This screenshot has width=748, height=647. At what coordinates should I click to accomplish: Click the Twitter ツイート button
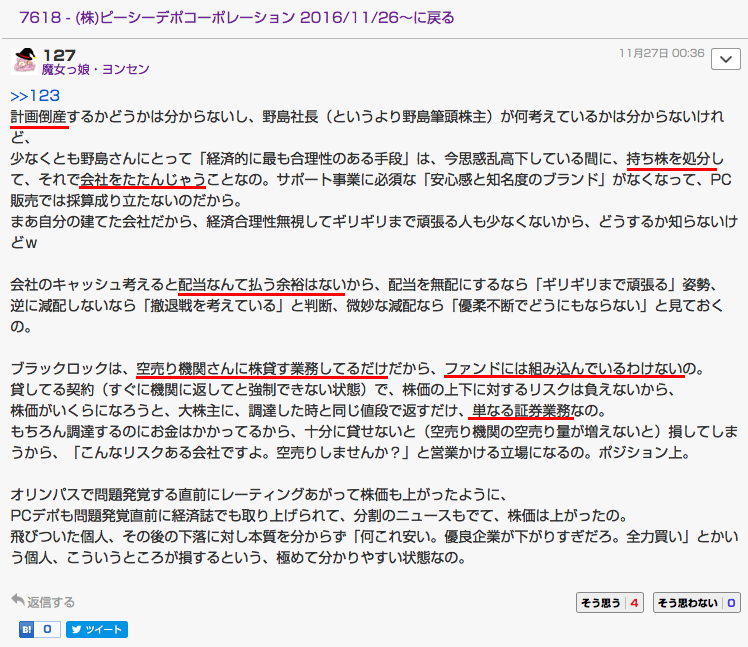95,630
